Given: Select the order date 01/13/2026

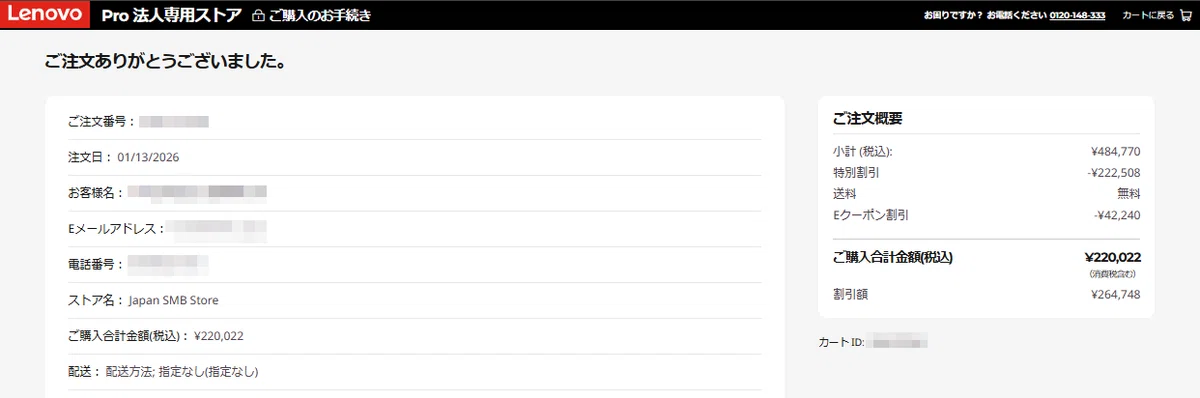Looking at the screenshot, I should pyautogui.click(x=148, y=157).
